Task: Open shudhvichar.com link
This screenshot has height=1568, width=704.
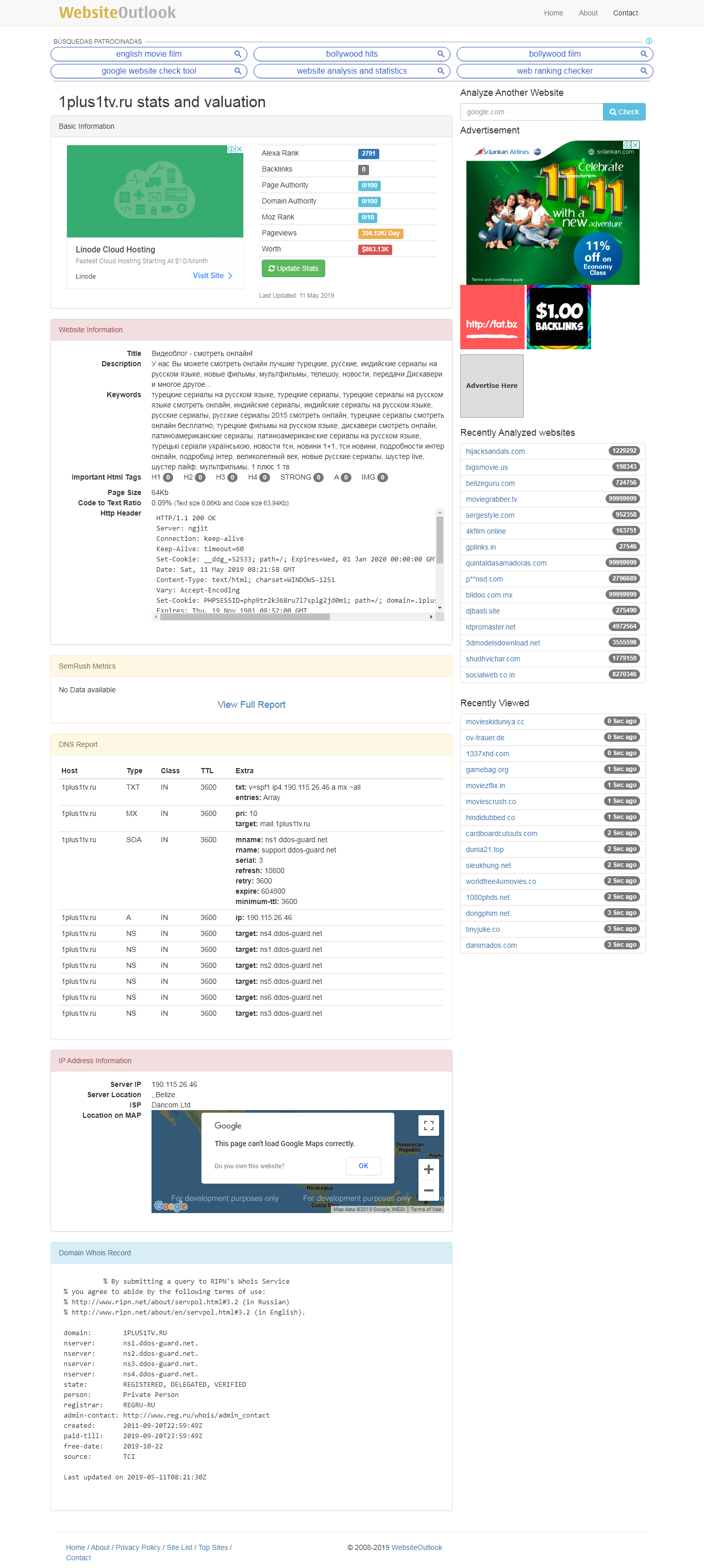Action: click(493, 659)
